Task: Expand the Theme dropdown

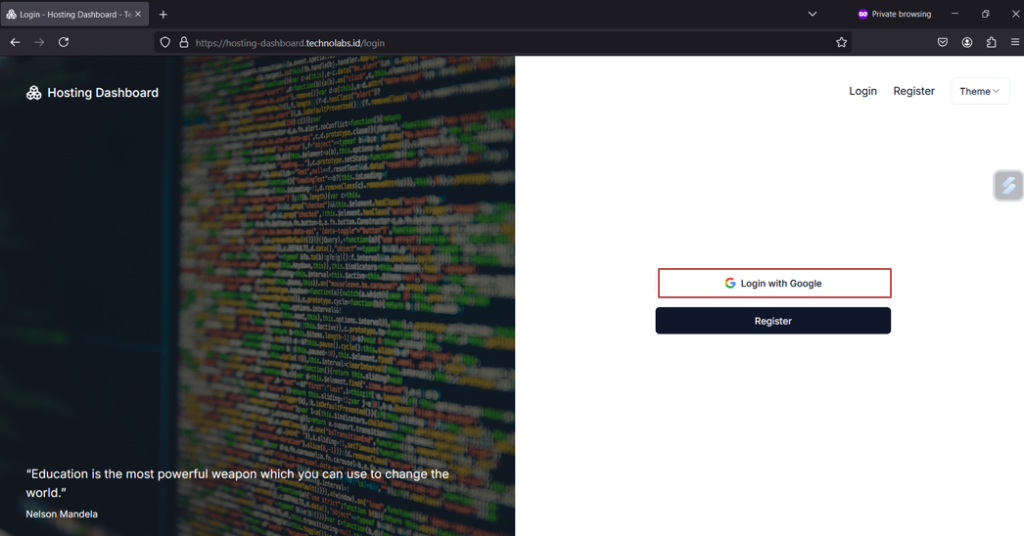Action: coord(980,91)
